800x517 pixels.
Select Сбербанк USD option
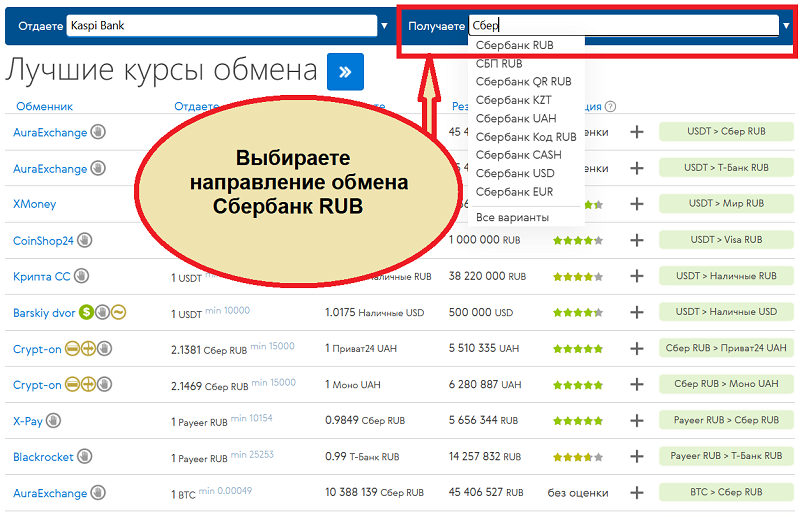click(515, 173)
